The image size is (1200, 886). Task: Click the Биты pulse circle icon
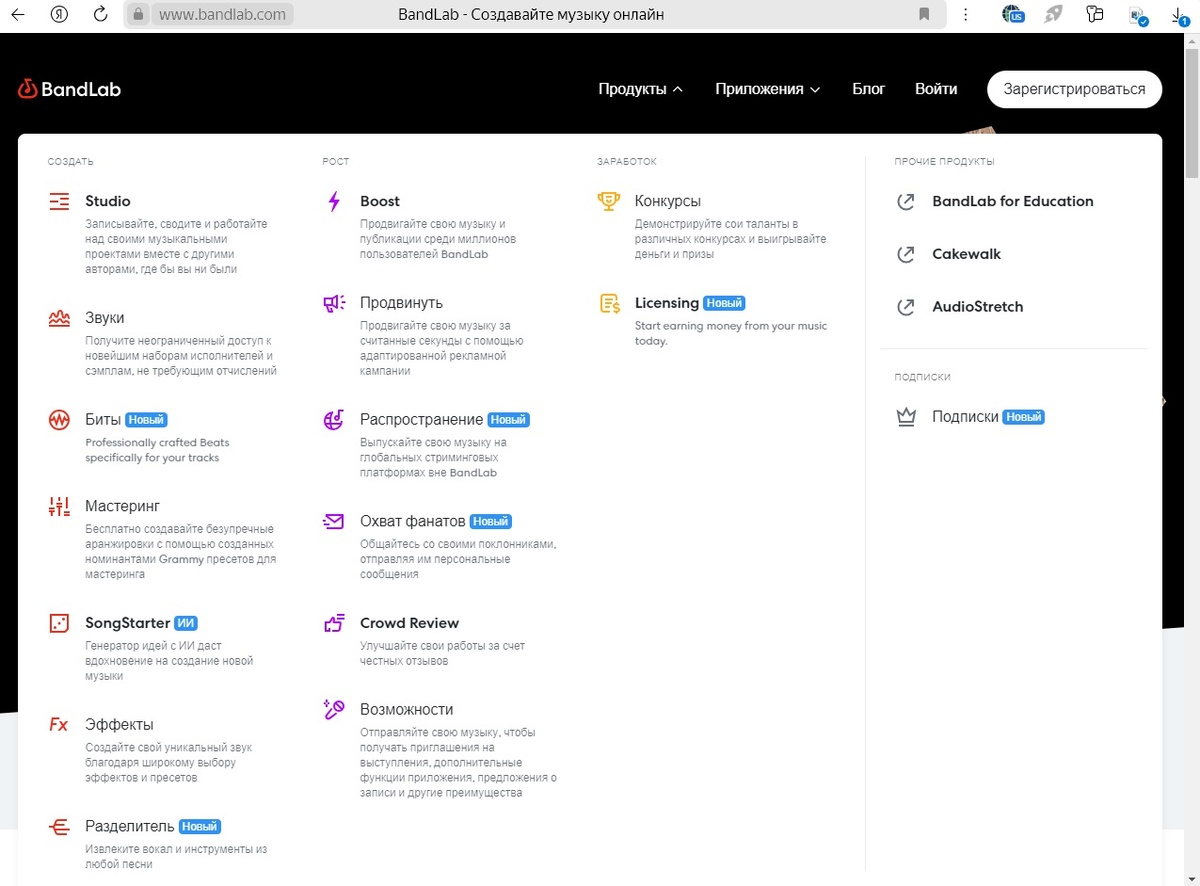coord(59,420)
